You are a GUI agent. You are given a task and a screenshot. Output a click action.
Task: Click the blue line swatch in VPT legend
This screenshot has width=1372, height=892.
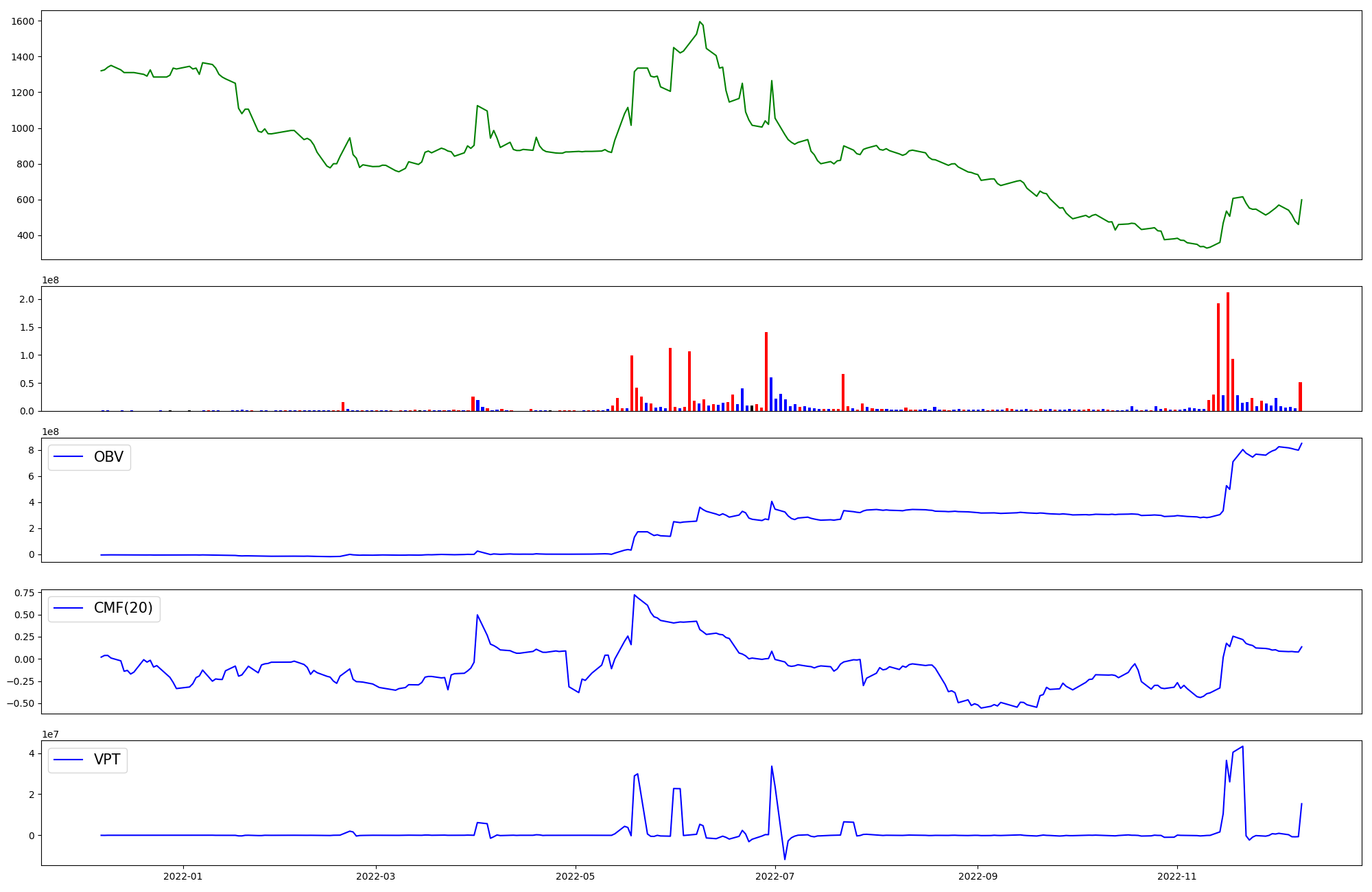tap(69, 760)
